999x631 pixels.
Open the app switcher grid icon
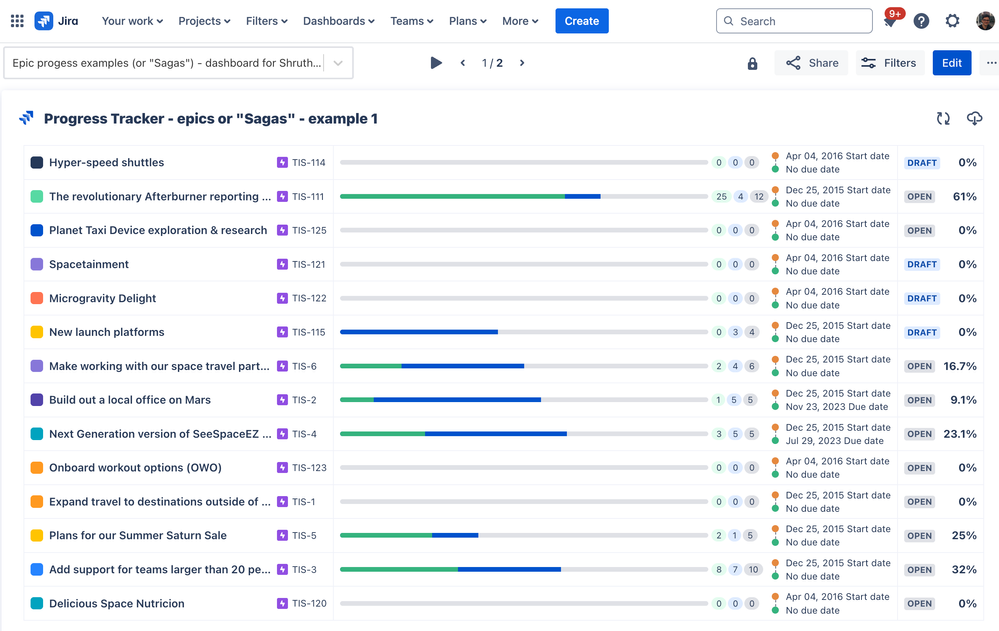click(x=17, y=21)
